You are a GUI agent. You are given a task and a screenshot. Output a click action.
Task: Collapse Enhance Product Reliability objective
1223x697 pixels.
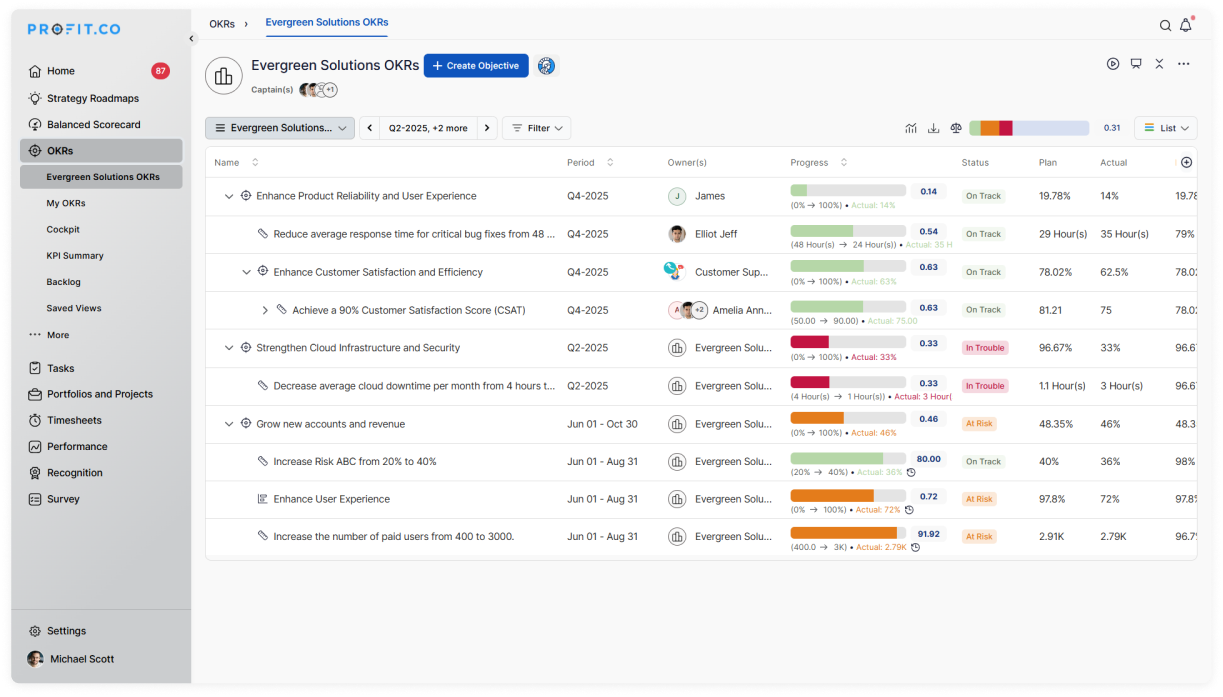pos(229,196)
